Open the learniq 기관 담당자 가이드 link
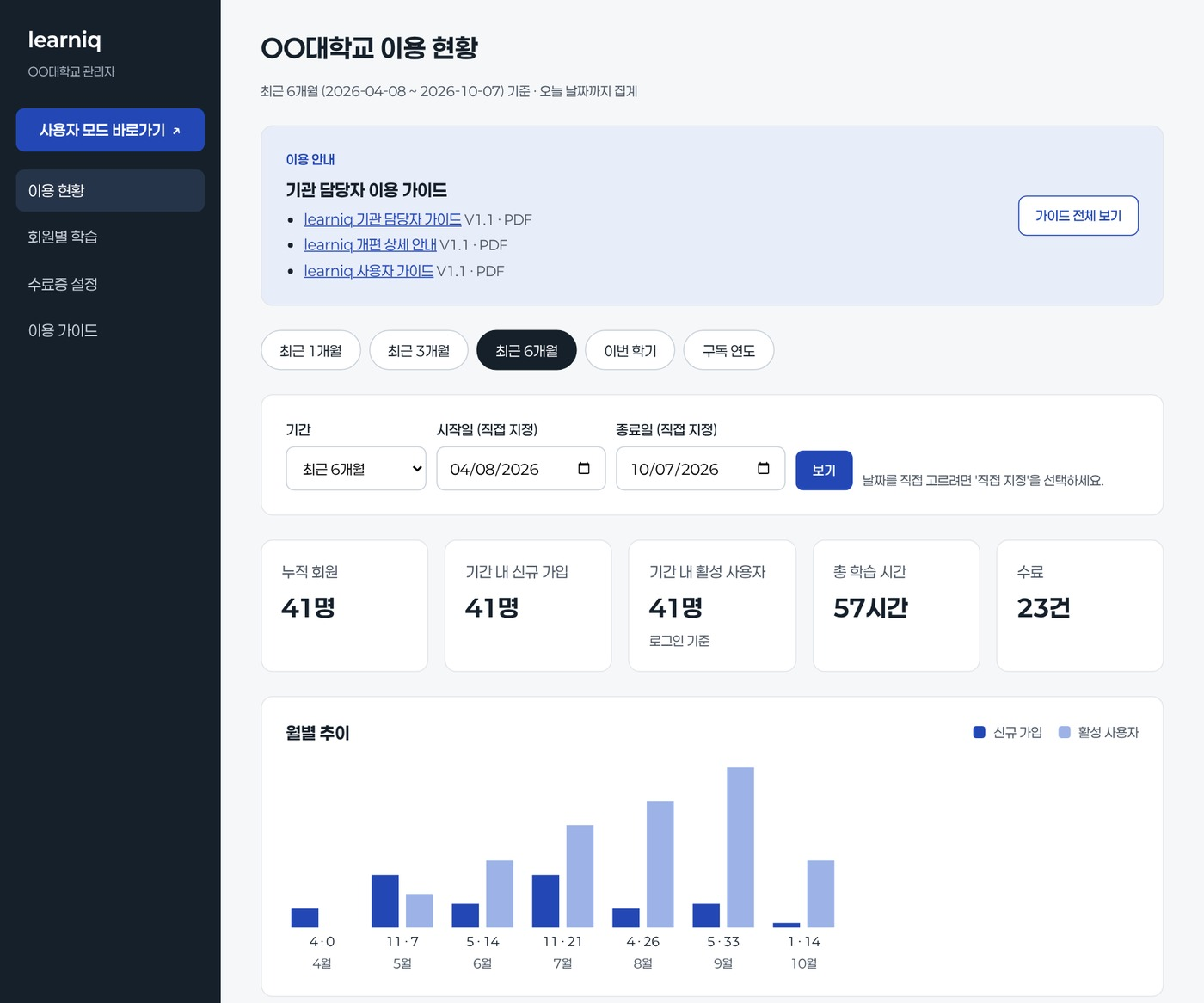Viewport: 1204px width, 1003px height. coord(383,219)
